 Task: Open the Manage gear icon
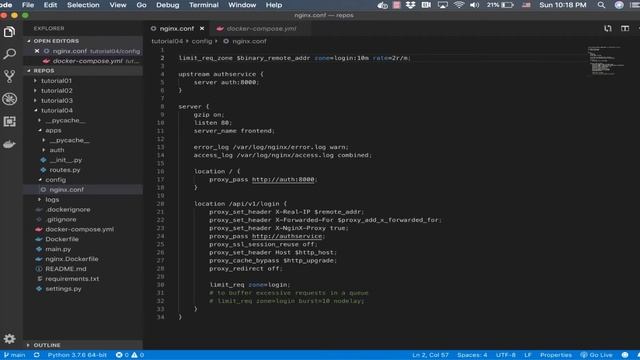[x=9, y=338]
